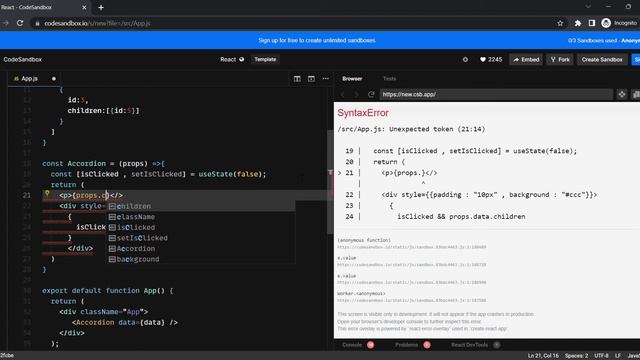
Task: Open the React DevTools panel
Action: pyautogui.click(x=469, y=345)
